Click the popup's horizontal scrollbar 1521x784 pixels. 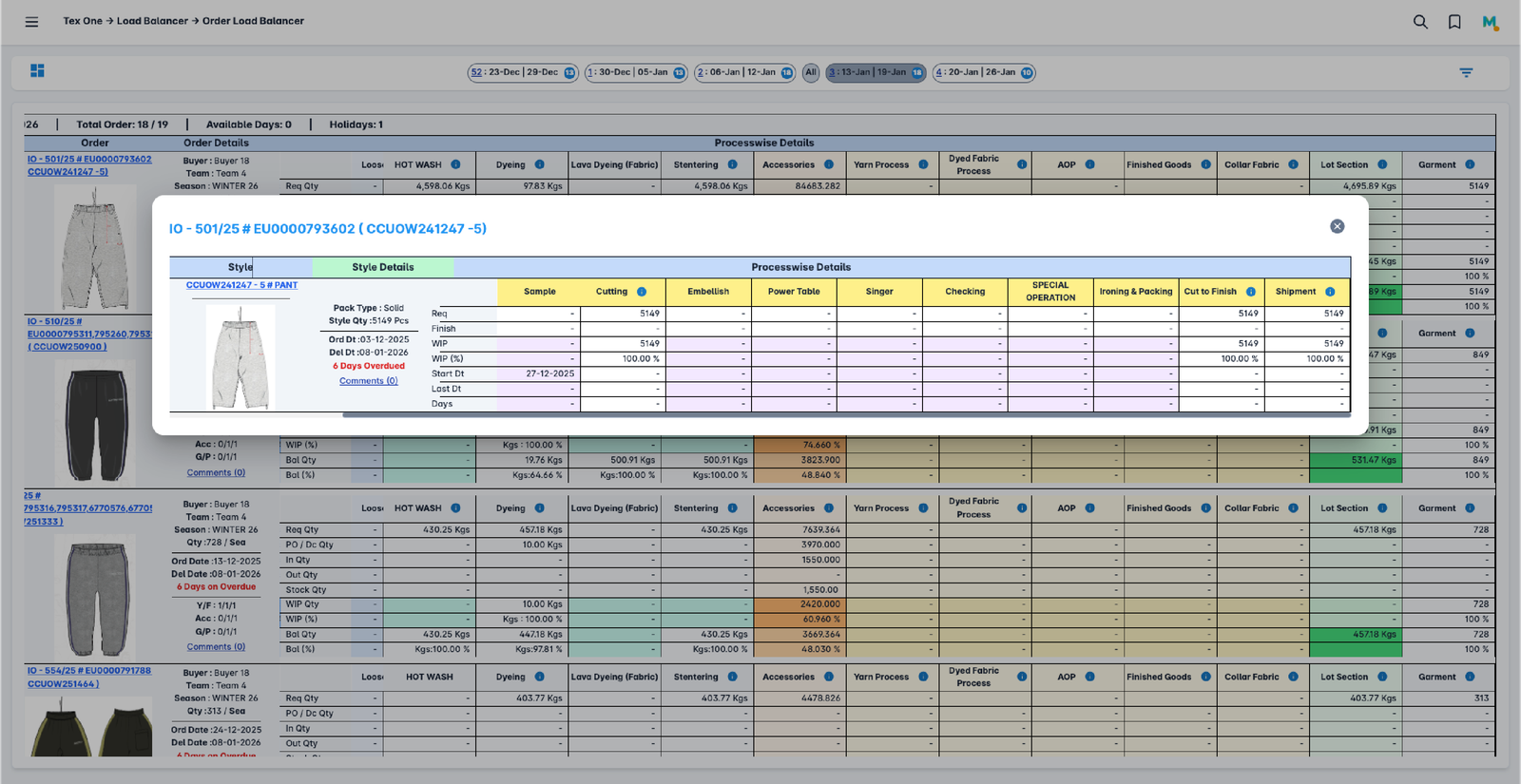[845, 414]
